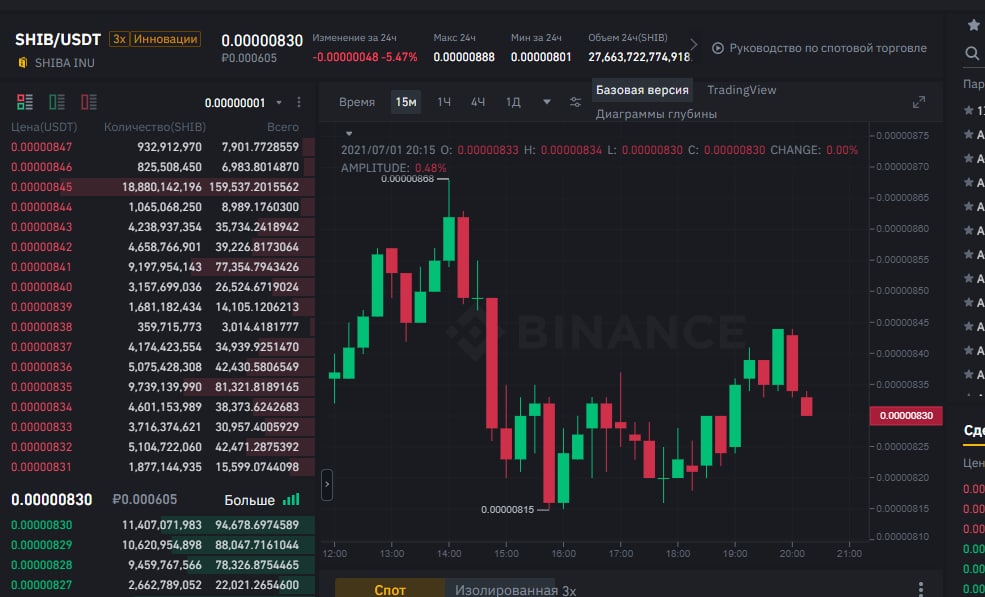Open order book more options menu
Image resolution: width=985 pixels, height=597 pixels.
click(x=299, y=102)
